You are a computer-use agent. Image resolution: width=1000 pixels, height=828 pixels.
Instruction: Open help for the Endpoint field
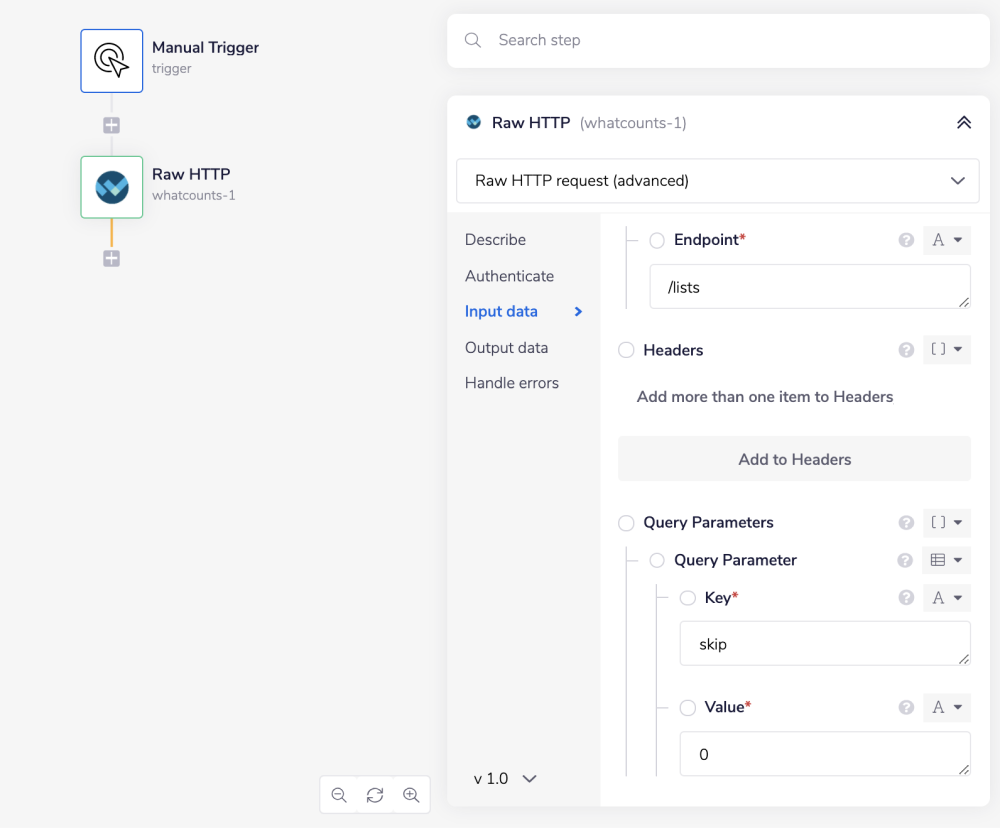tap(906, 240)
